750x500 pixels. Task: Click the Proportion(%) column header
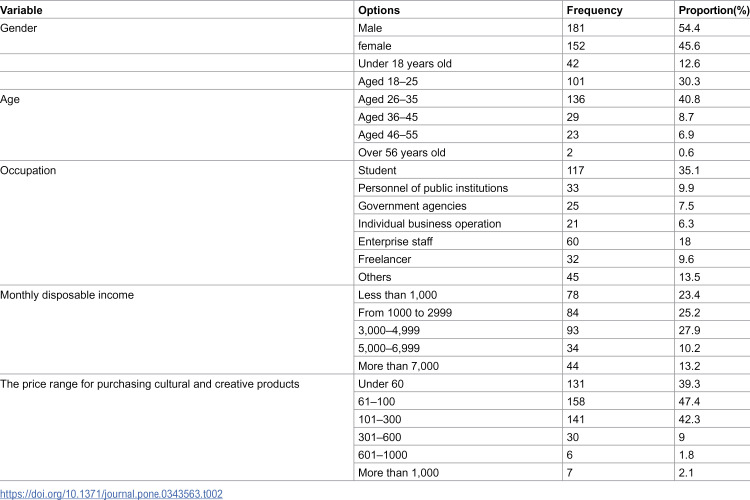point(714,10)
